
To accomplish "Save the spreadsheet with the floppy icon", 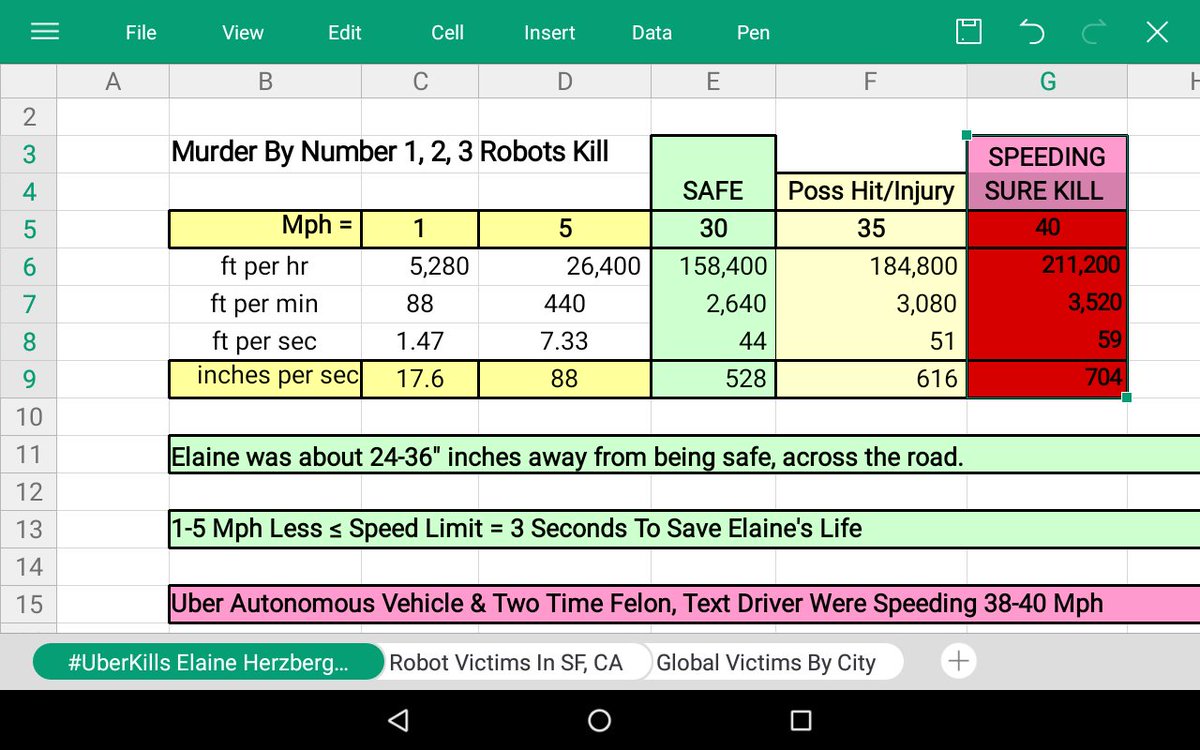I will [x=968, y=32].
